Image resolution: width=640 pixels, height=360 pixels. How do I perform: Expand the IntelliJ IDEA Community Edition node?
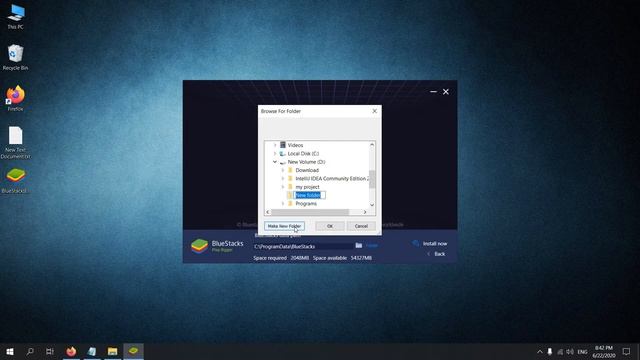tap(283, 179)
